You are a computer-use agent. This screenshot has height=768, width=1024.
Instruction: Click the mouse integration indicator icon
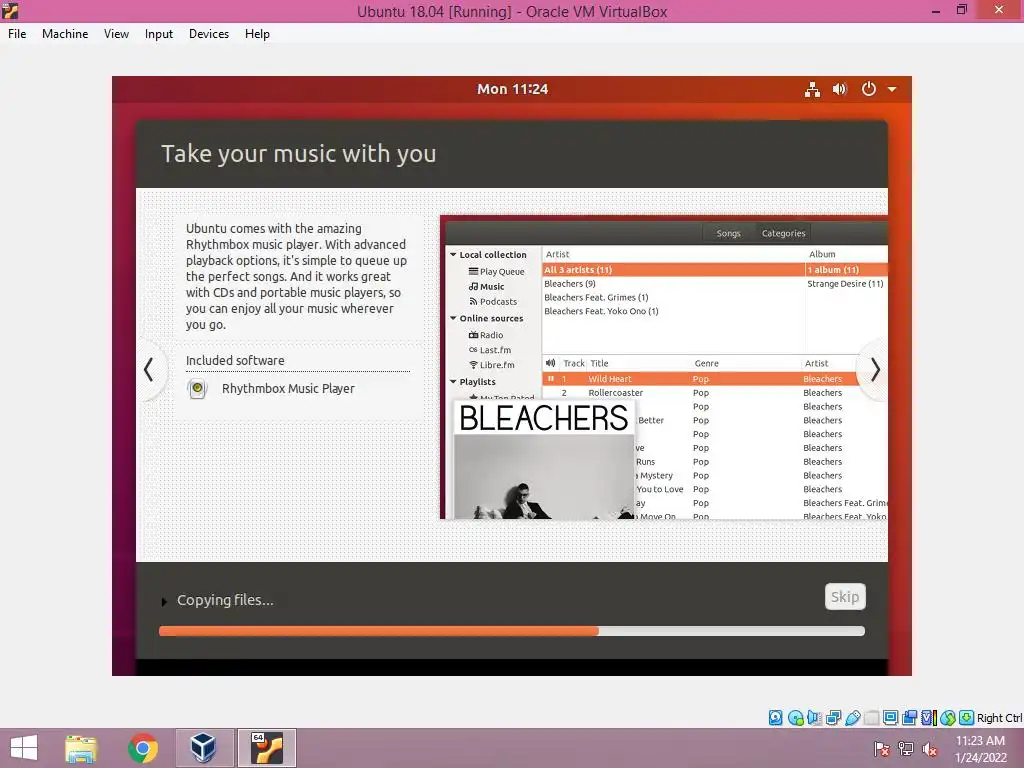coord(948,718)
